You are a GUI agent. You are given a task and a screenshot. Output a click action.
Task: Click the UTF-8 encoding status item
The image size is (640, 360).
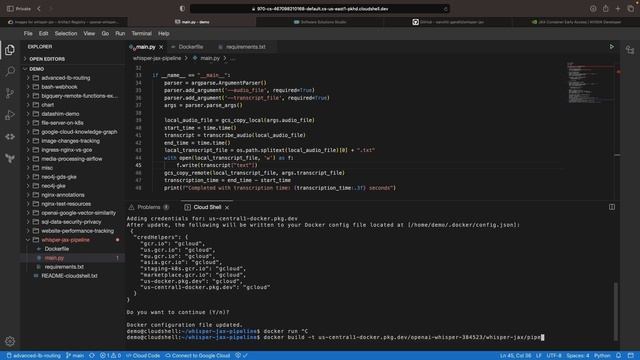point(554,356)
